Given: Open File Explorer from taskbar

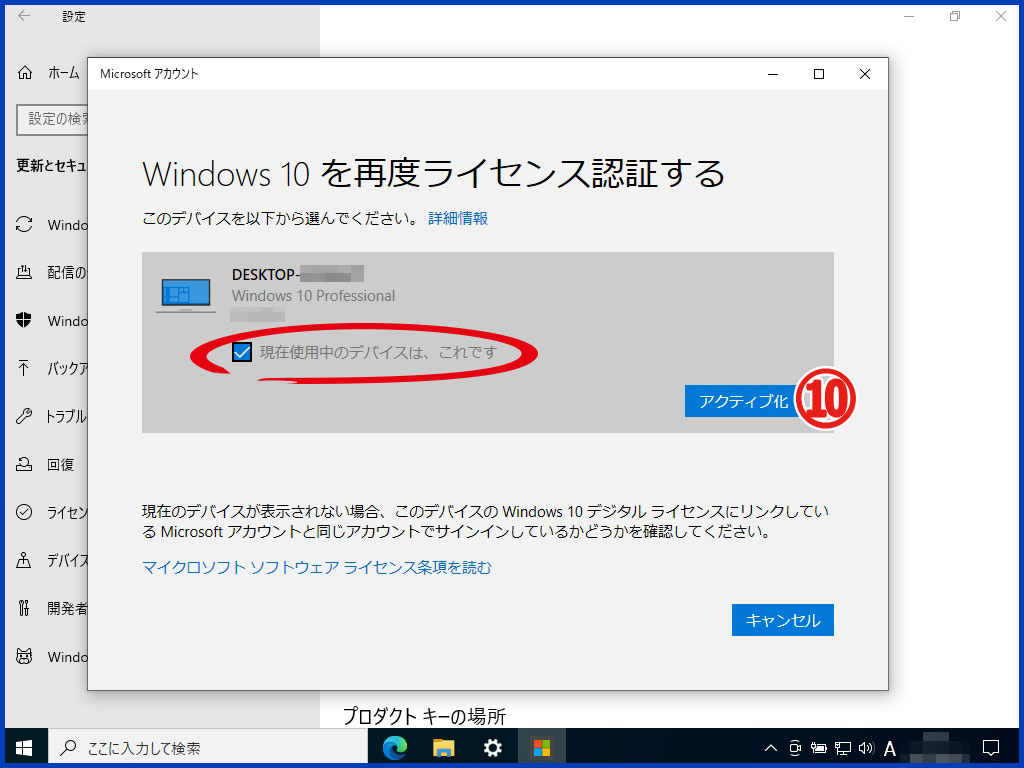Looking at the screenshot, I should click(443, 747).
